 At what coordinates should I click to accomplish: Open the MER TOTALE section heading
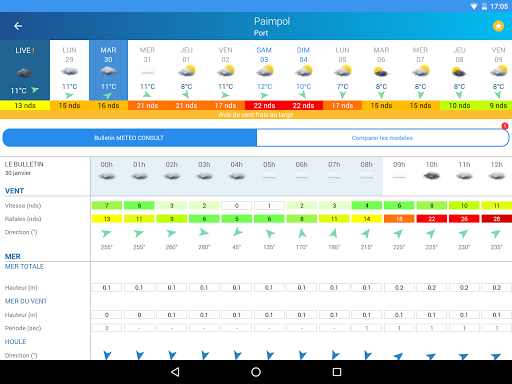[x=24, y=267]
